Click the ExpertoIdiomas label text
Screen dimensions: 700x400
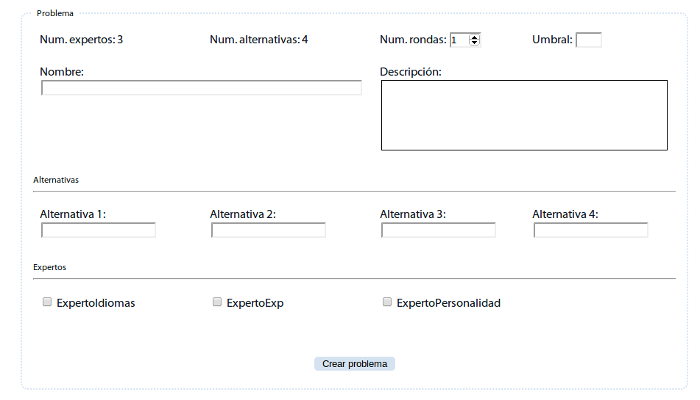coord(96,303)
